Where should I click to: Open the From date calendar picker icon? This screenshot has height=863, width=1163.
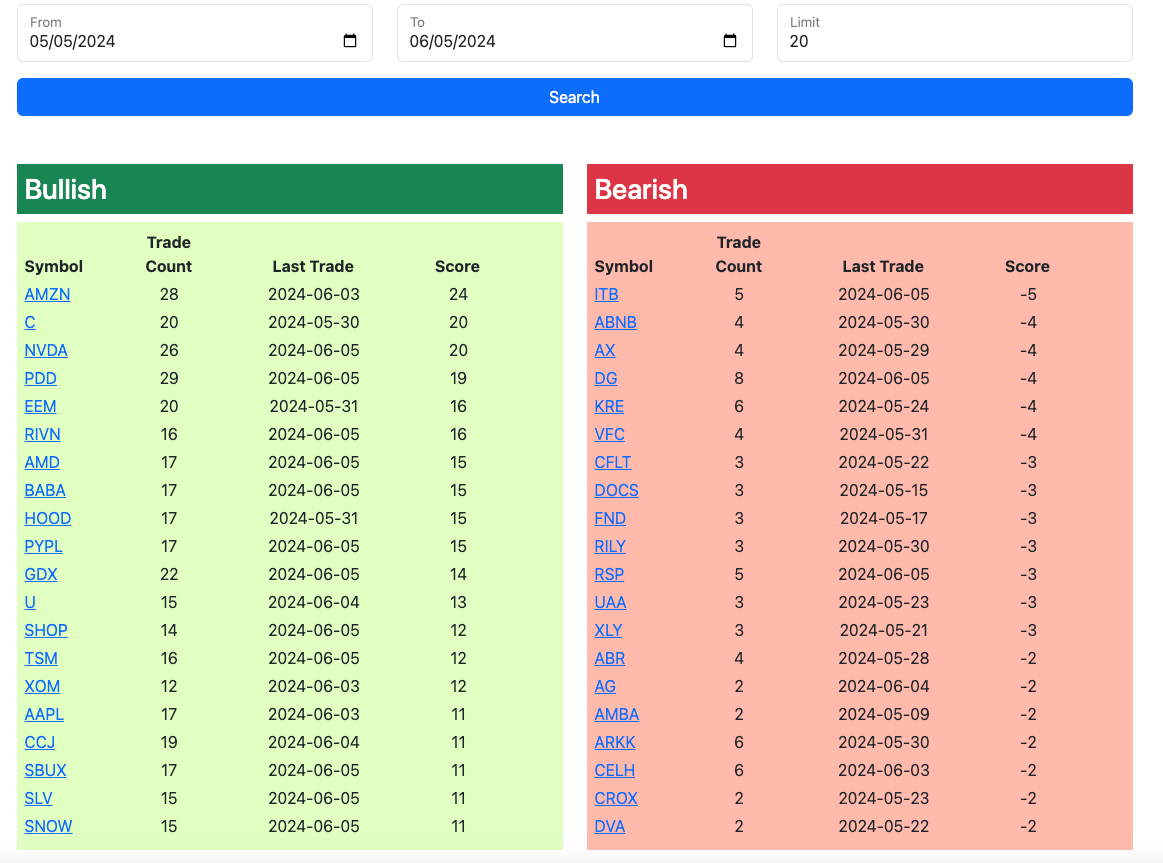[x=350, y=41]
